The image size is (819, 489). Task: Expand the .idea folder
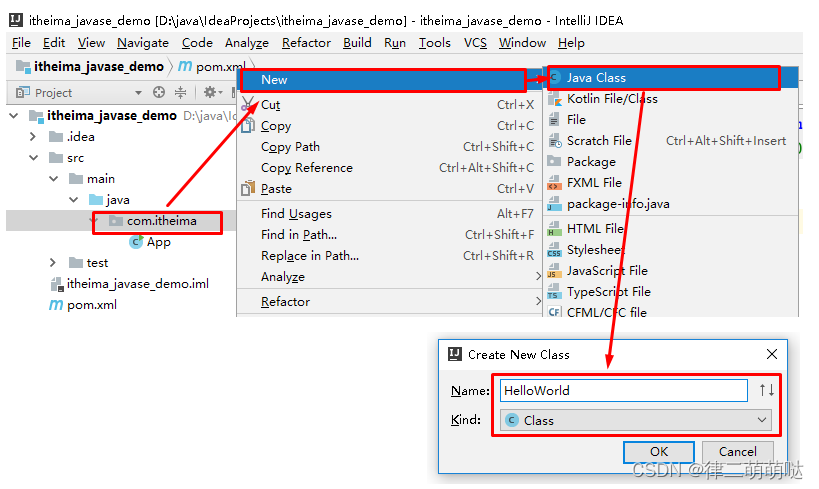point(33,137)
